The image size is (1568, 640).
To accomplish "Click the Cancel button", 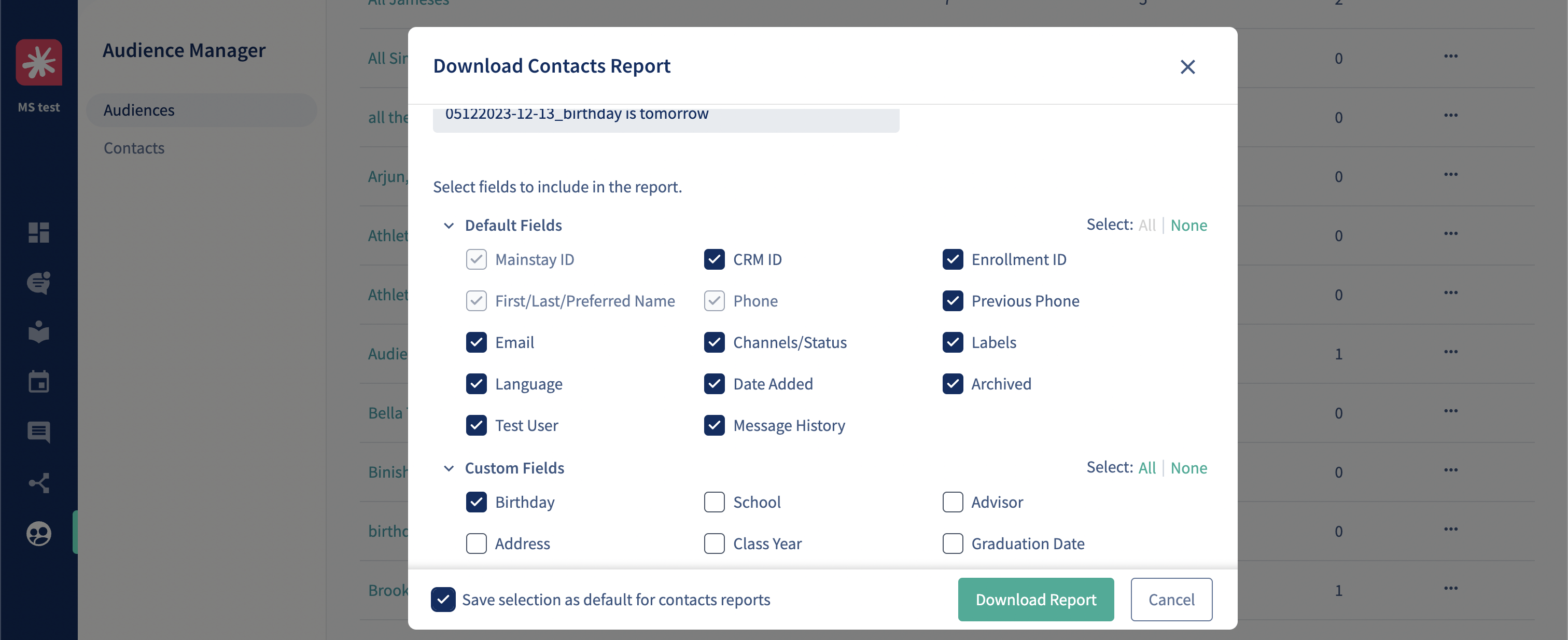I will [1171, 600].
